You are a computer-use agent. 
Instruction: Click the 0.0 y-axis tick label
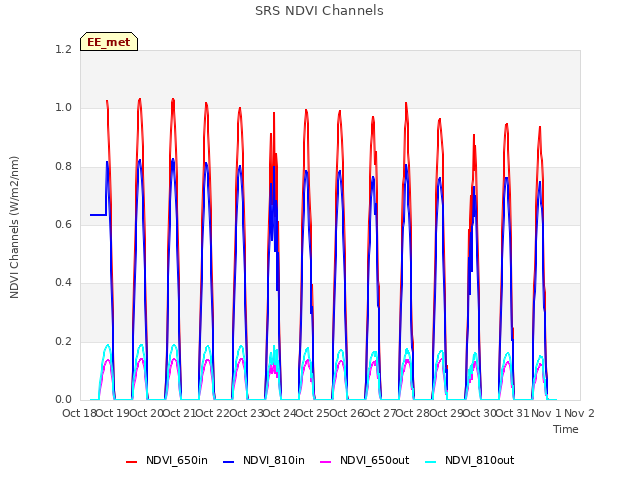[x=63, y=399]
